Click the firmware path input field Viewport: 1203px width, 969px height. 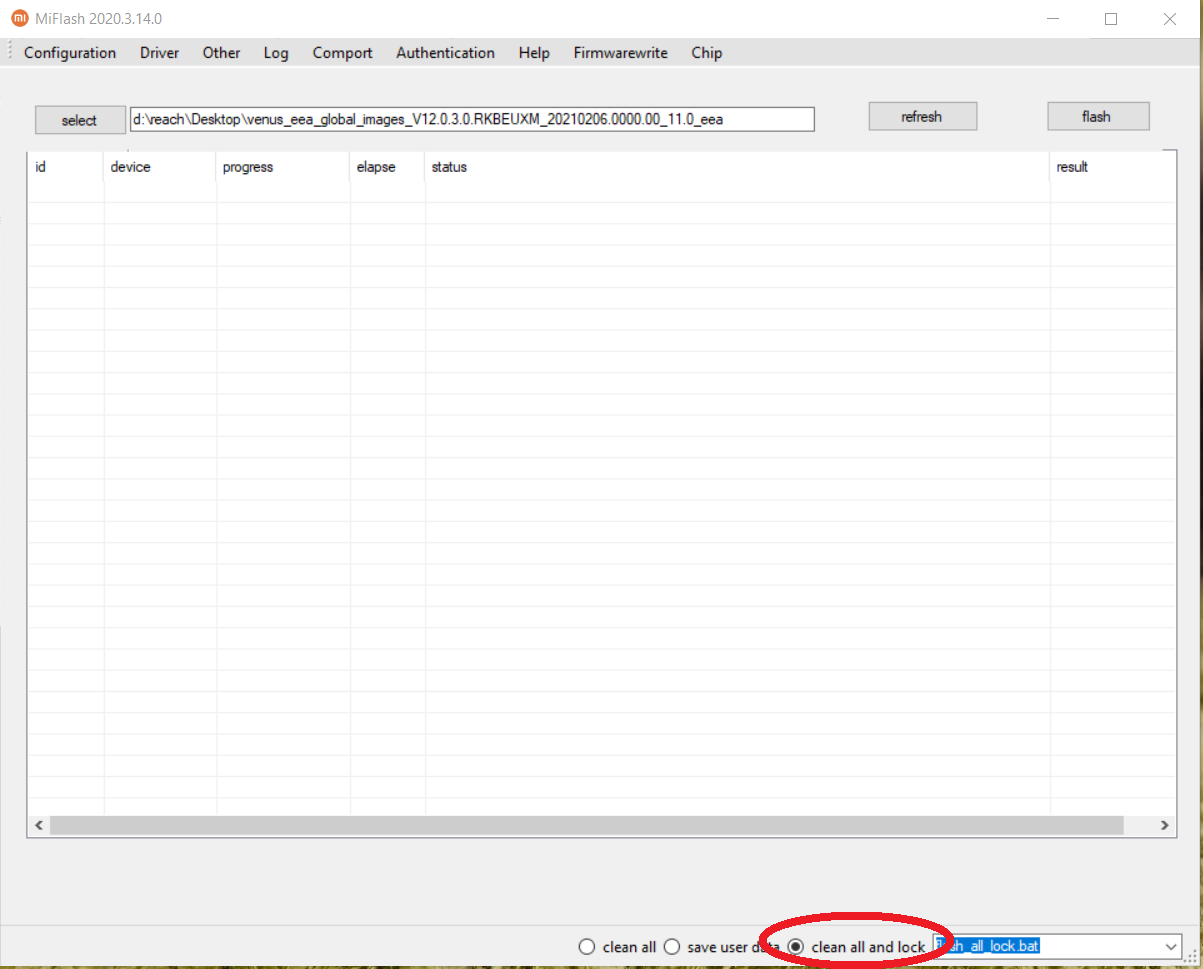coord(472,119)
